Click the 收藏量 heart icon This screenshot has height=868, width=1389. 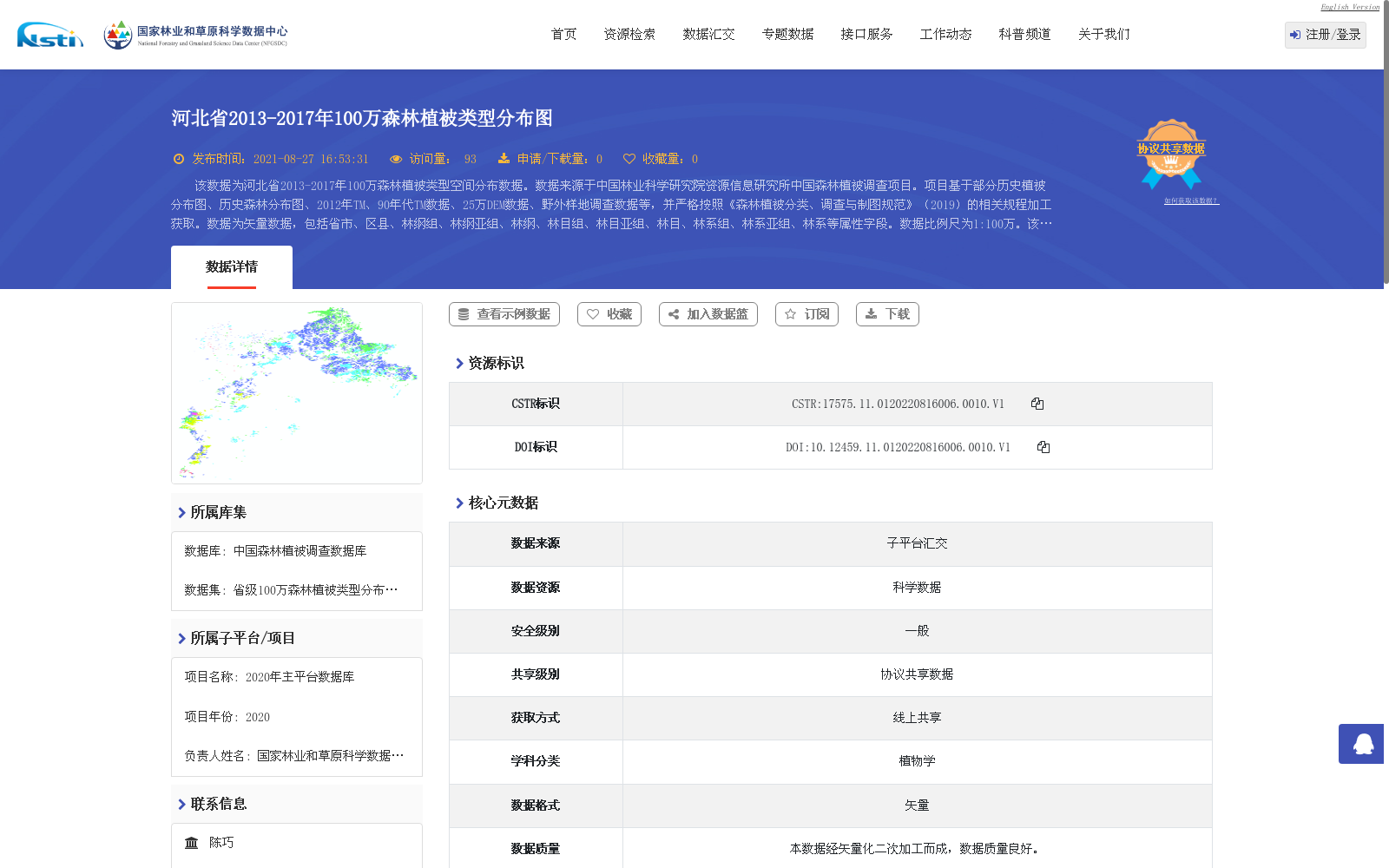click(x=629, y=159)
